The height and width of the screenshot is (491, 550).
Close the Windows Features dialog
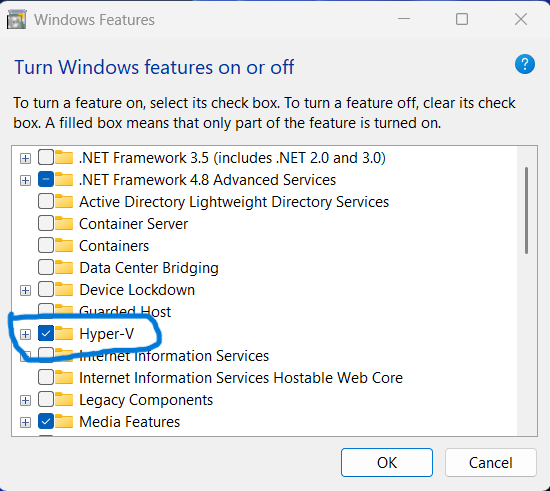521,19
